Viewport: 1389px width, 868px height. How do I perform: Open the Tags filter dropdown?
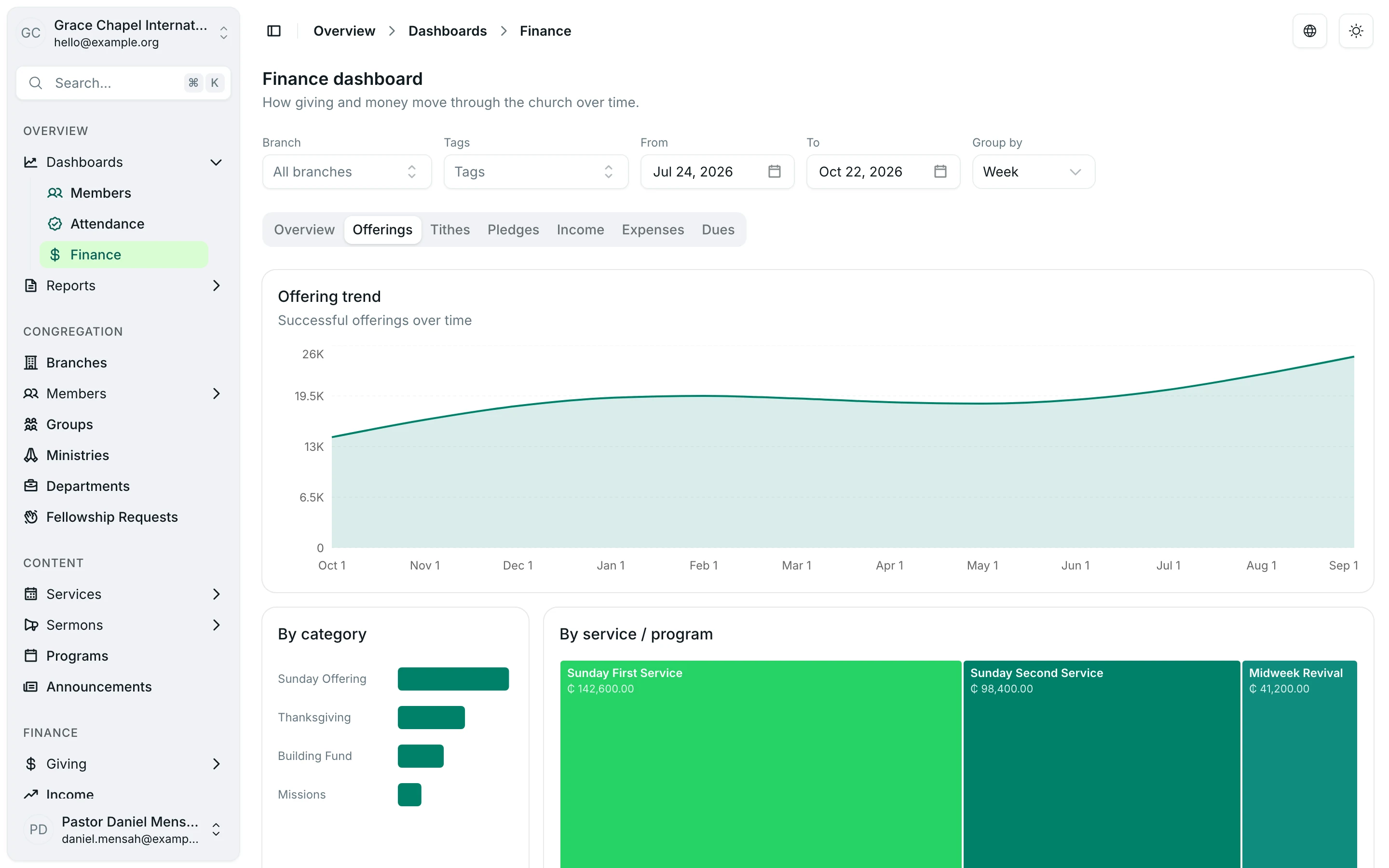pyautogui.click(x=535, y=172)
